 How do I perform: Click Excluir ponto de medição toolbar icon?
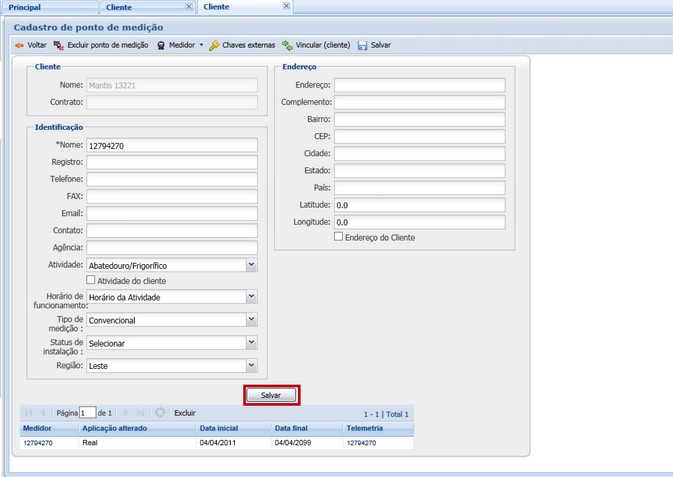pyautogui.click(x=59, y=45)
